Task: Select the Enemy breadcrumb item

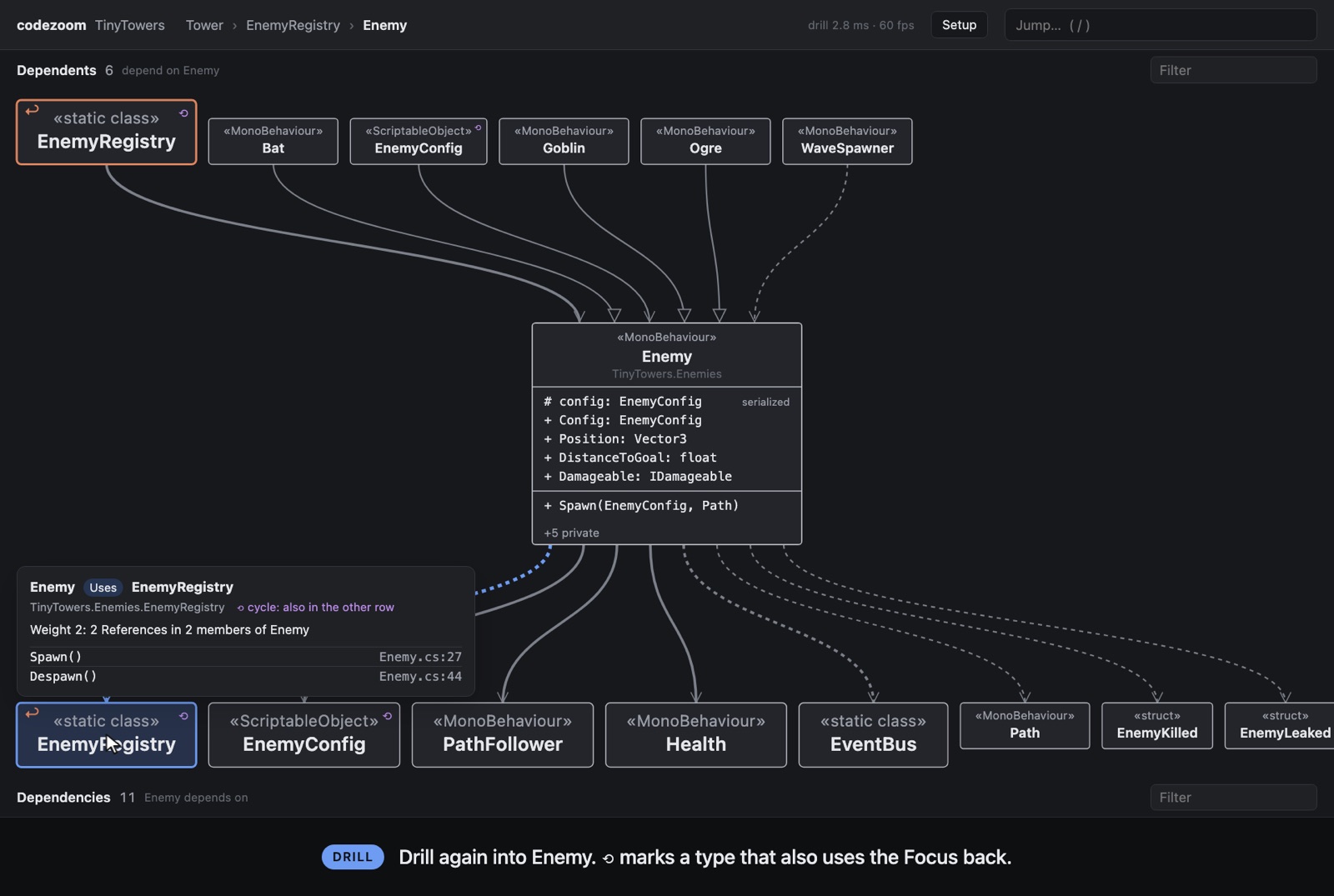Action: [384, 25]
